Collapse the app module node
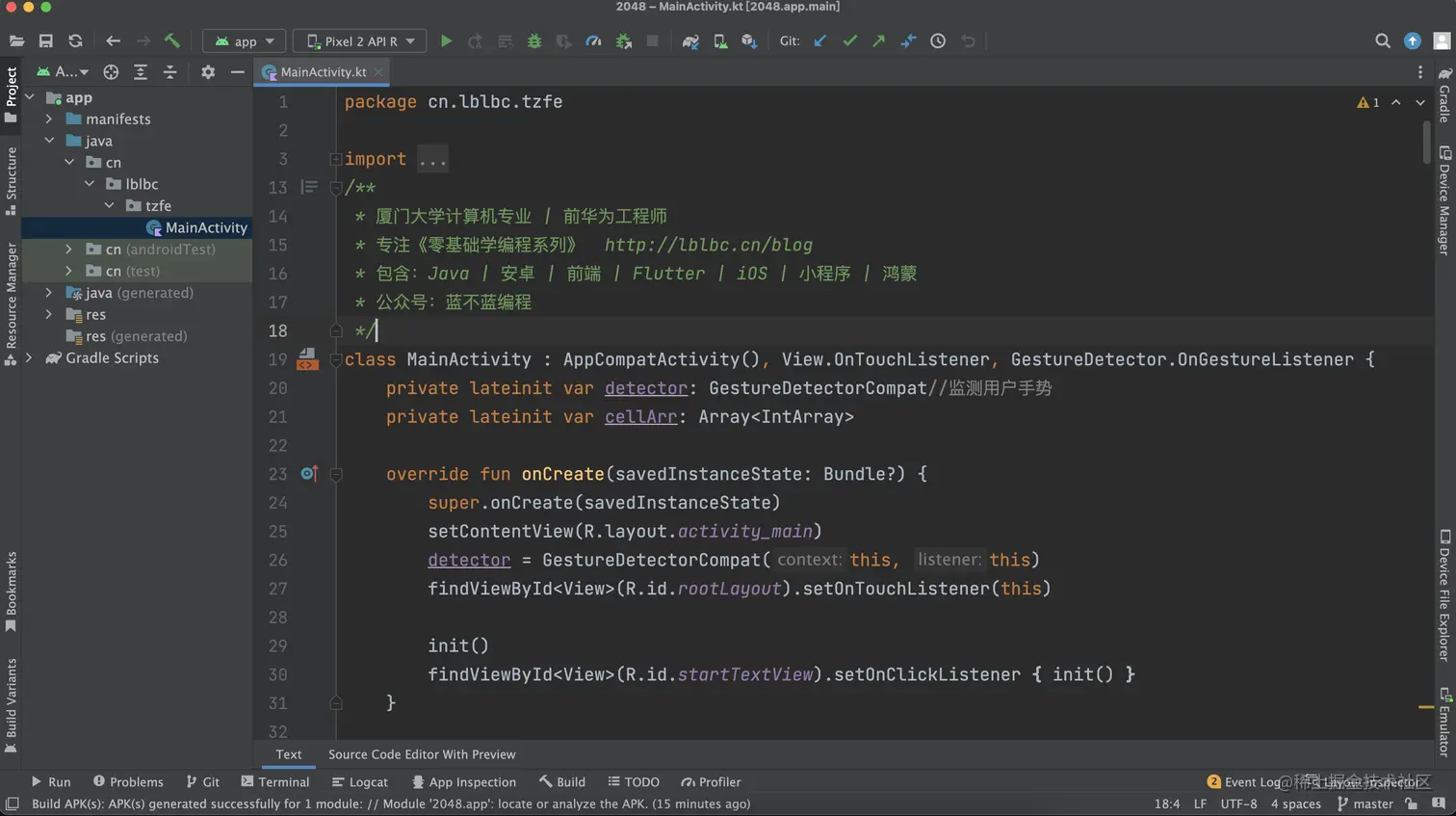The width and height of the screenshot is (1456, 816). (x=30, y=97)
